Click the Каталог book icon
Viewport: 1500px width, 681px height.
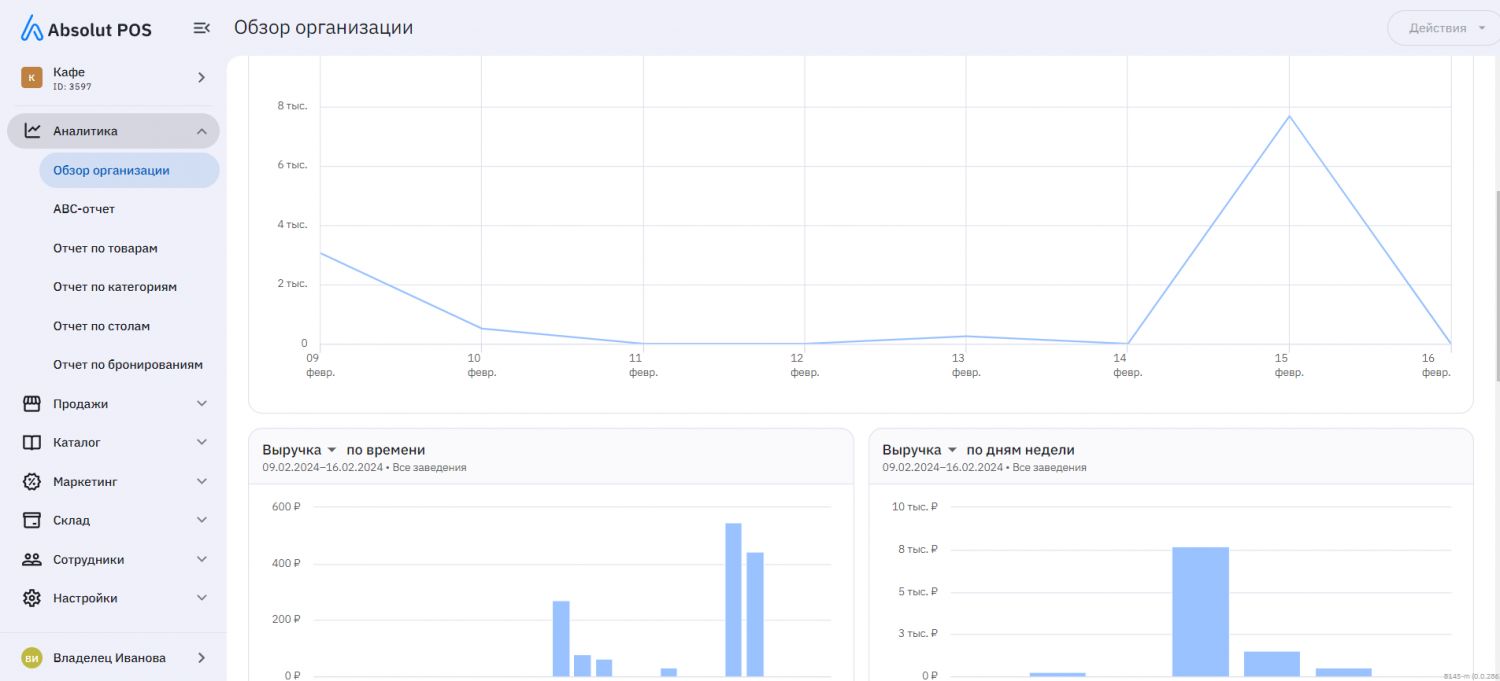tap(32, 442)
